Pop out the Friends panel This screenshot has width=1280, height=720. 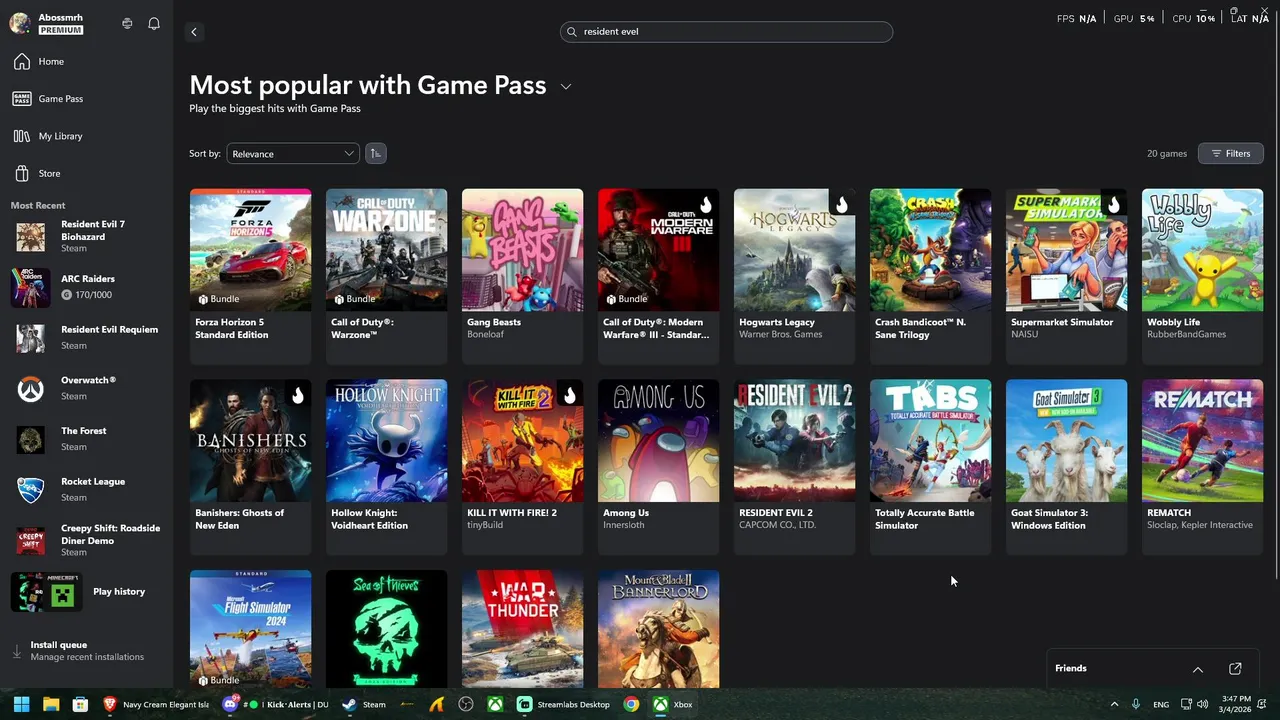coord(1235,669)
